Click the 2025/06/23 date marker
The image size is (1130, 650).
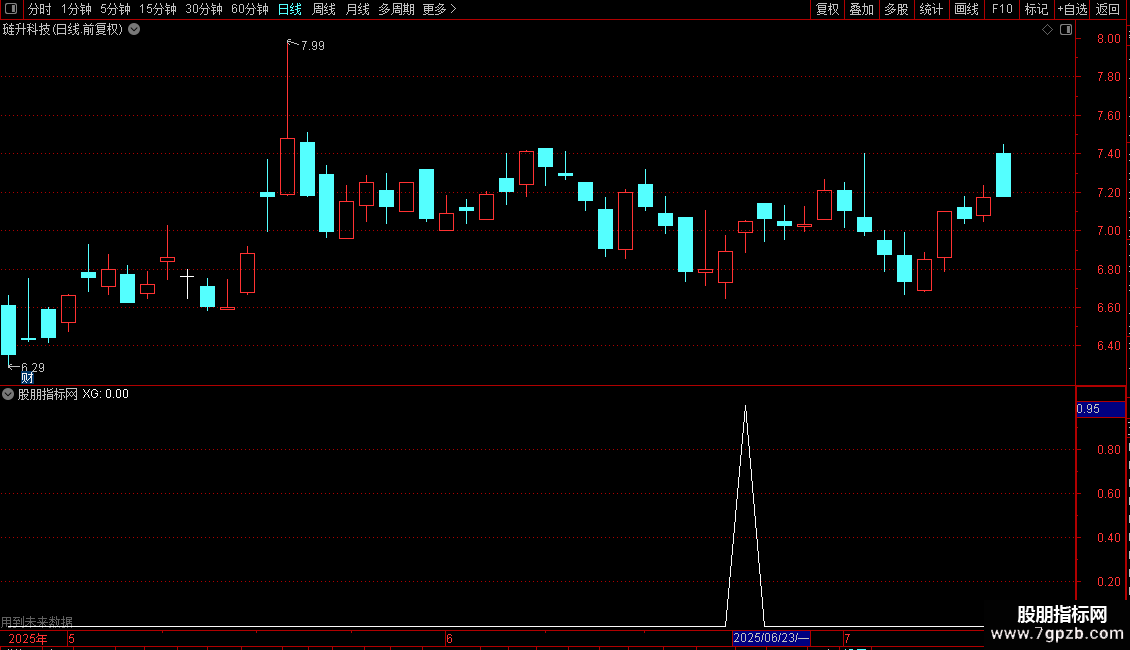771,638
